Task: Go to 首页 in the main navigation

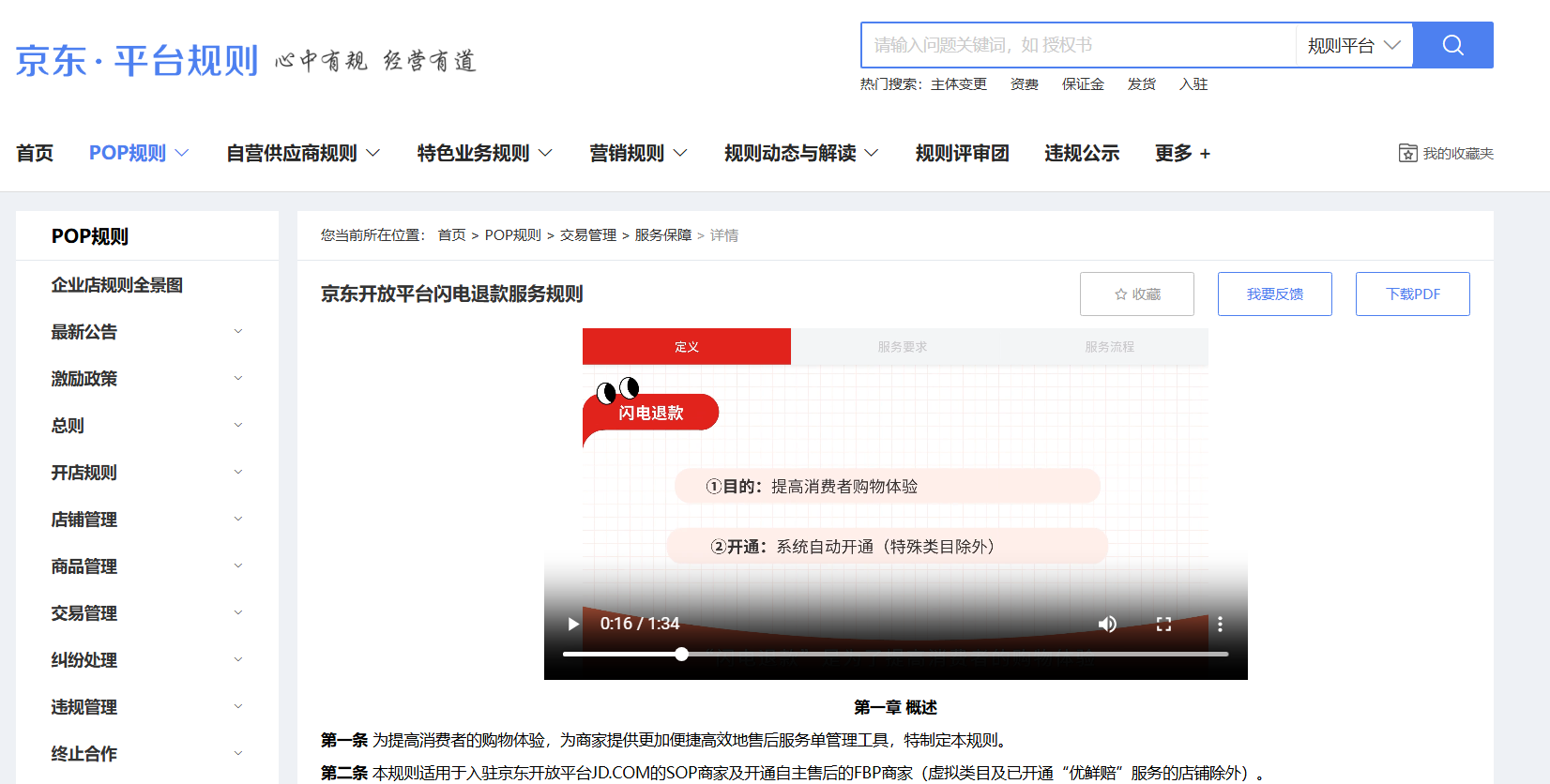Action: tap(35, 153)
